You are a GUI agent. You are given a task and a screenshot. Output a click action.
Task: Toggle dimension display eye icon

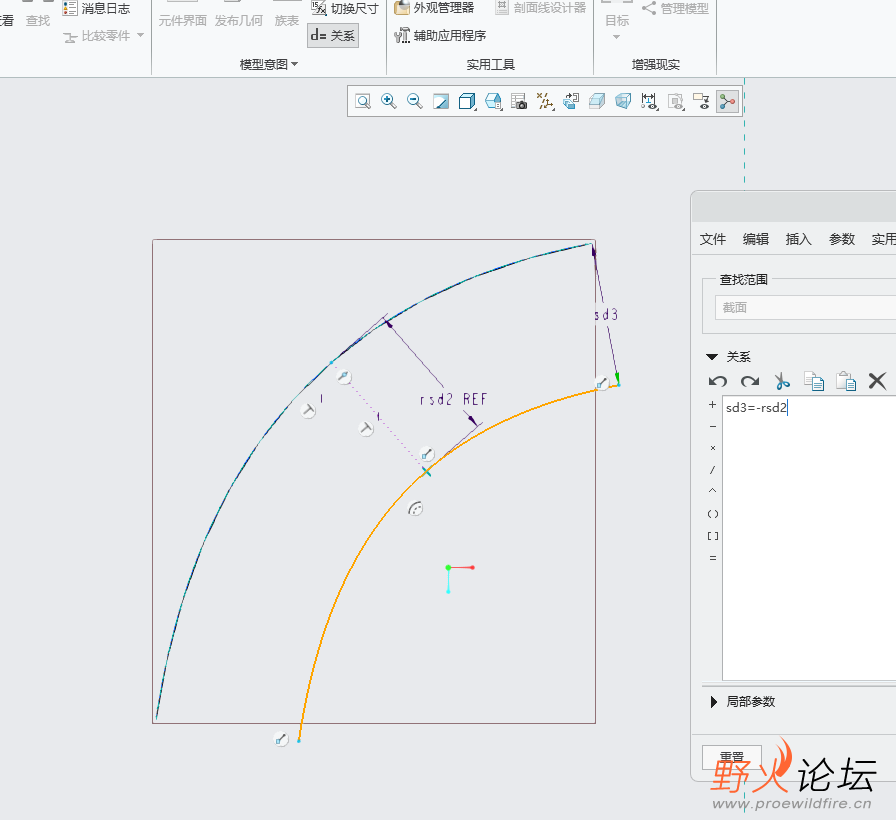[x=649, y=102]
